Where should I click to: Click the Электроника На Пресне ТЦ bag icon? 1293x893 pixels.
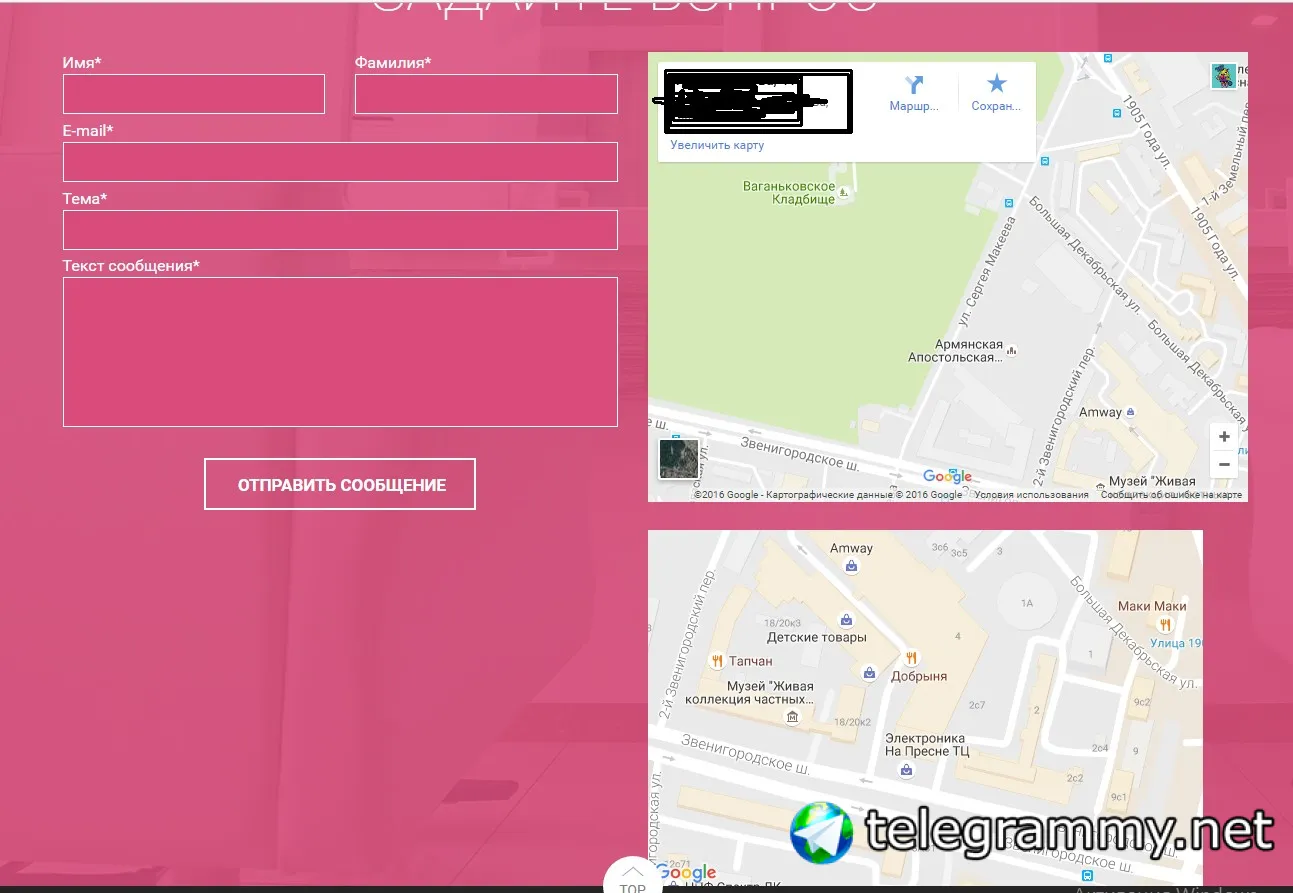point(906,770)
